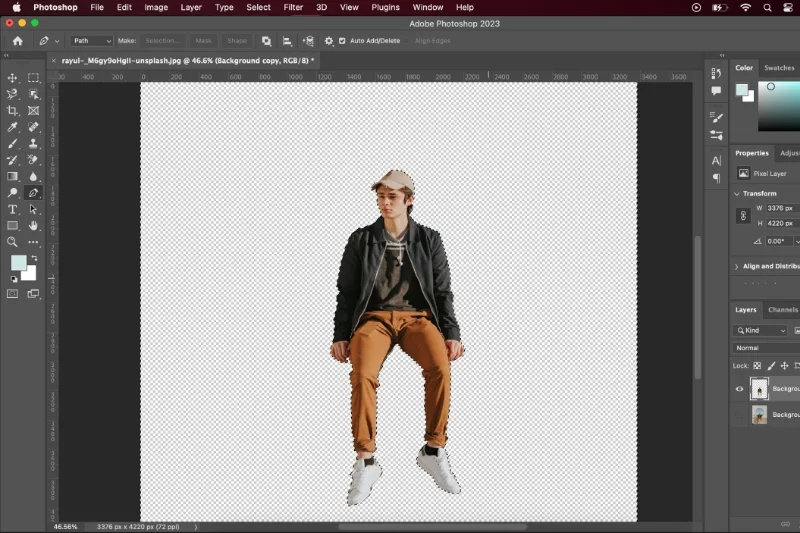Change screen mode icon in toolbox

tap(33, 294)
